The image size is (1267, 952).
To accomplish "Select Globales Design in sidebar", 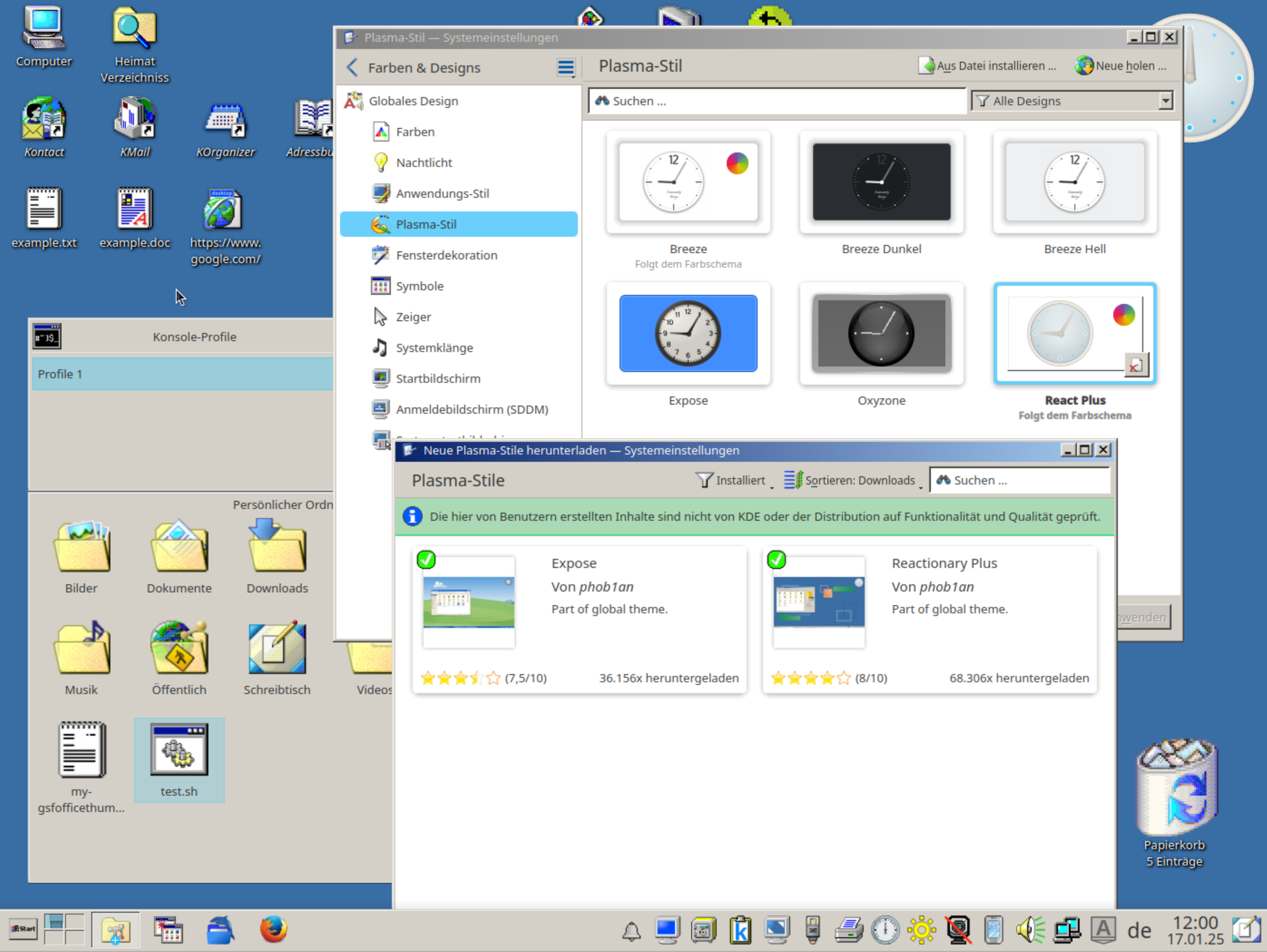I will (459, 101).
